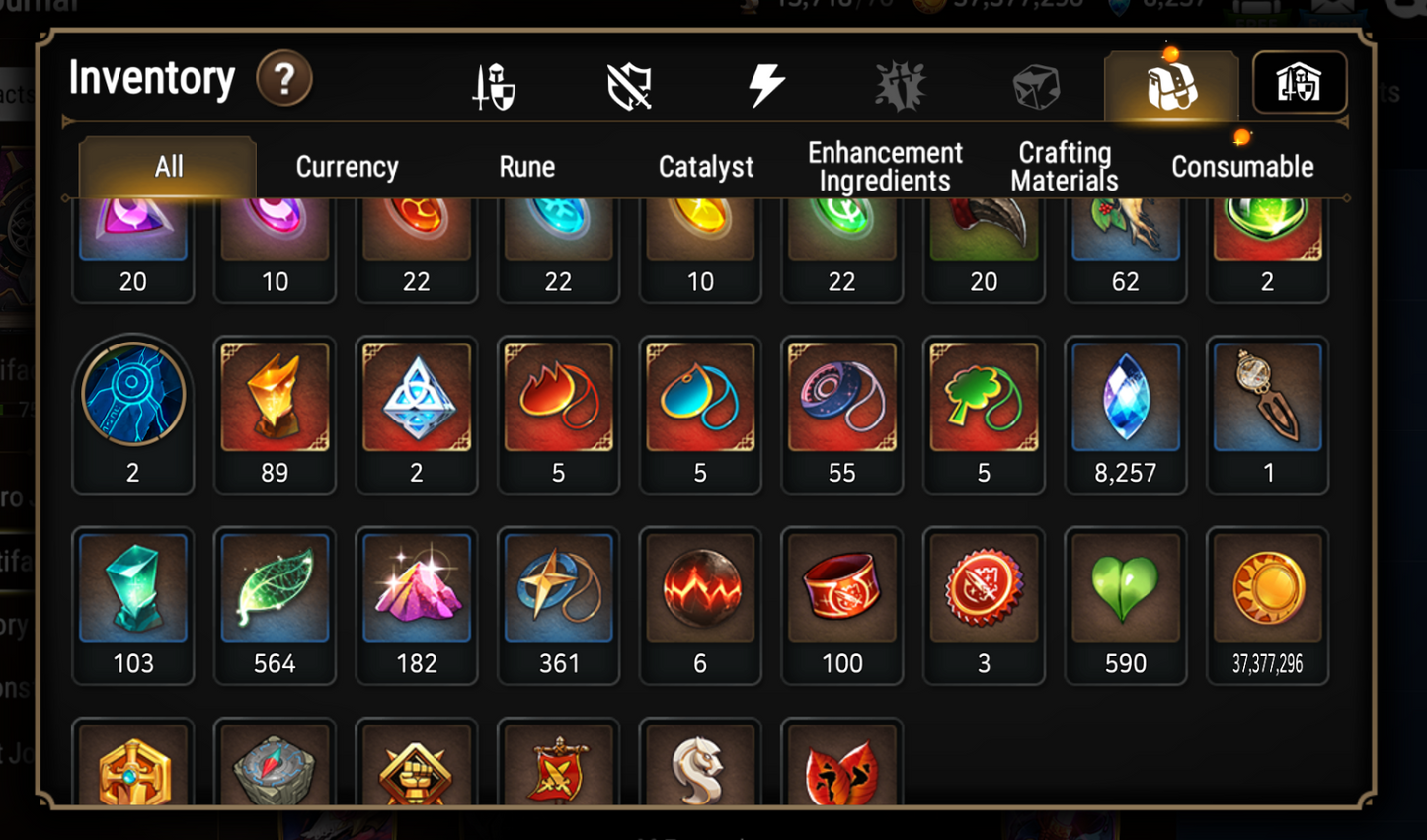1427x840 pixels.
Task: Select the green leaf item with 564
Action: (275, 606)
